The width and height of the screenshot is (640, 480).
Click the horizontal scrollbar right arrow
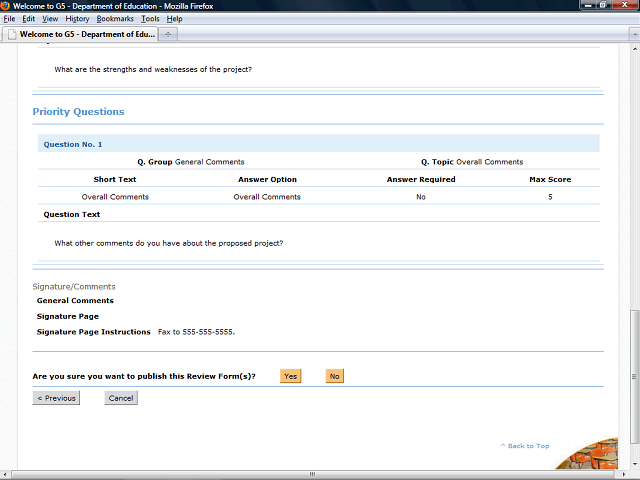coord(623,474)
